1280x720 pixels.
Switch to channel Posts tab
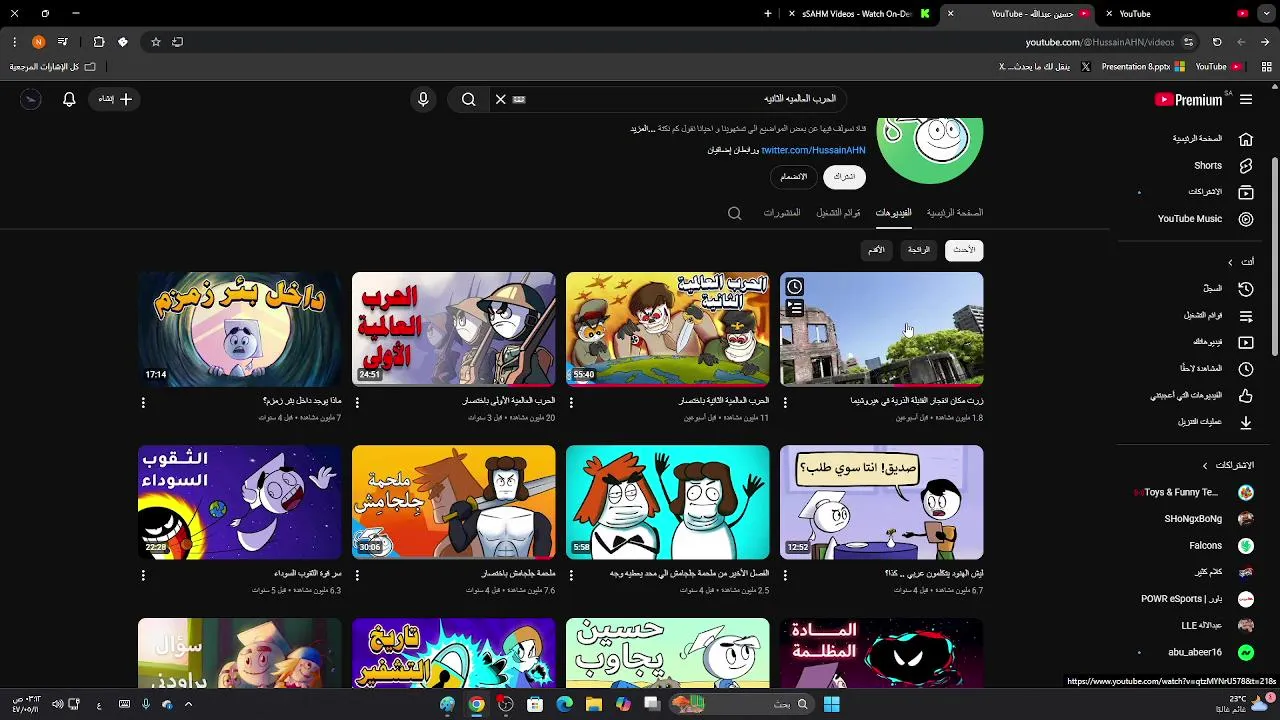tap(782, 213)
